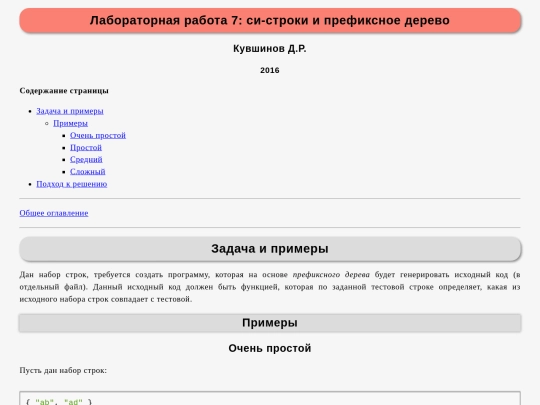The height and width of the screenshot is (405, 540).
Task: Open the 'Простой' contents link
Action: 86,147
